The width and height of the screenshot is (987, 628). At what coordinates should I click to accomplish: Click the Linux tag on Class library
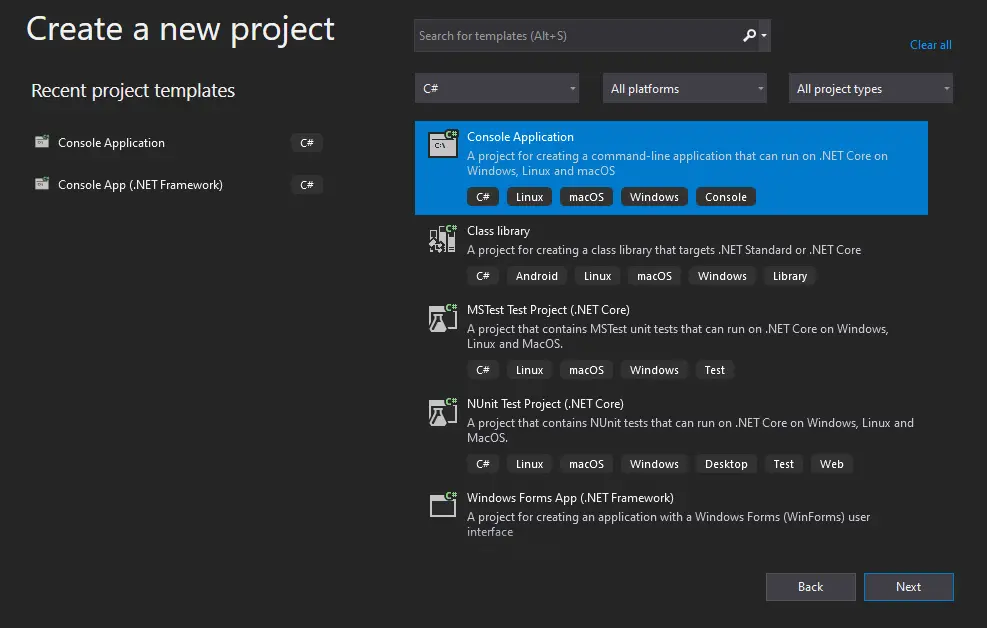pos(597,276)
